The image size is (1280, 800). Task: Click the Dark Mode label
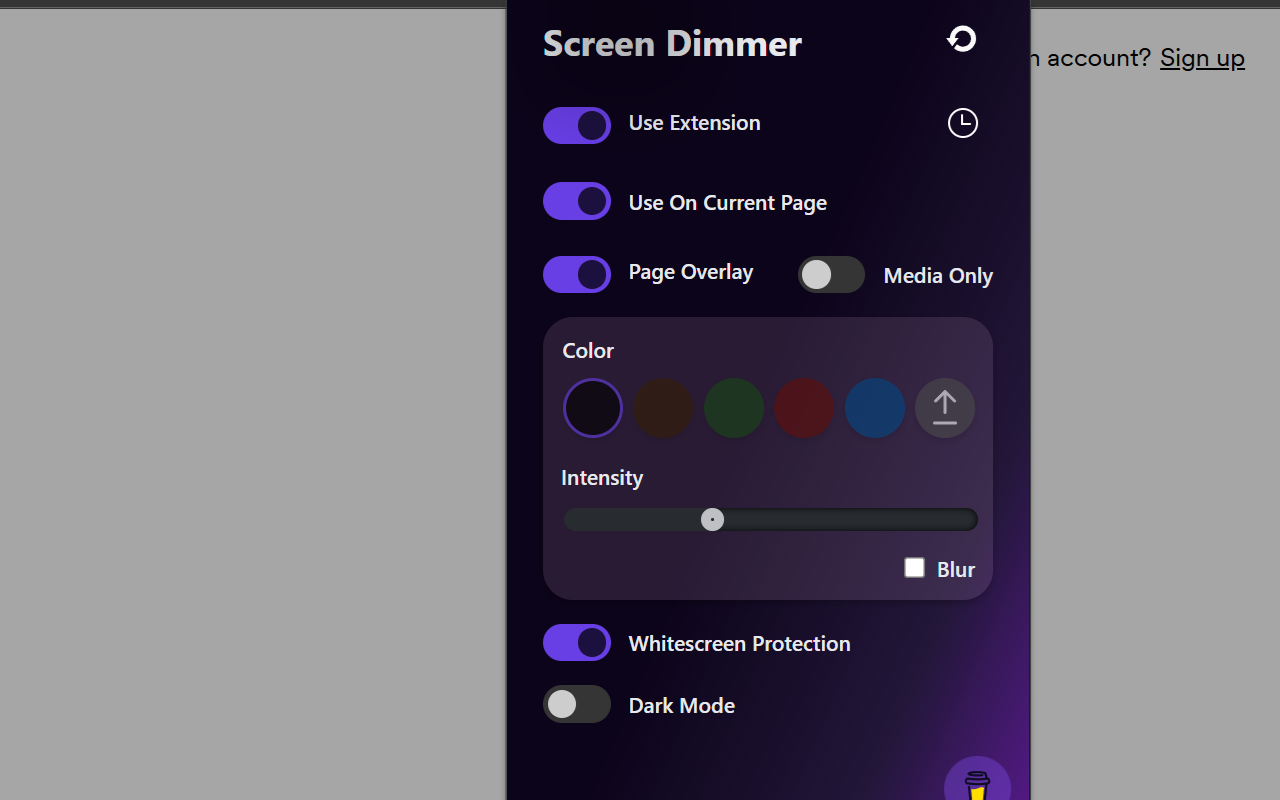[682, 706]
